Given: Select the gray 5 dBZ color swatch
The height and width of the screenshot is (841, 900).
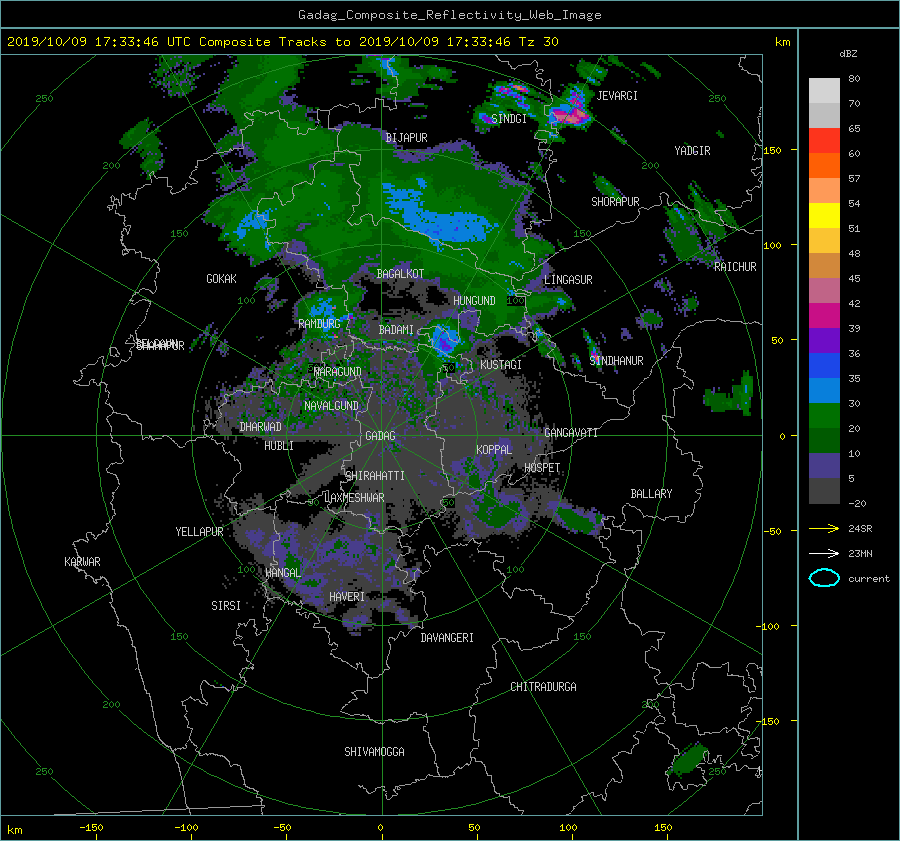Looking at the screenshot, I should click(x=824, y=490).
